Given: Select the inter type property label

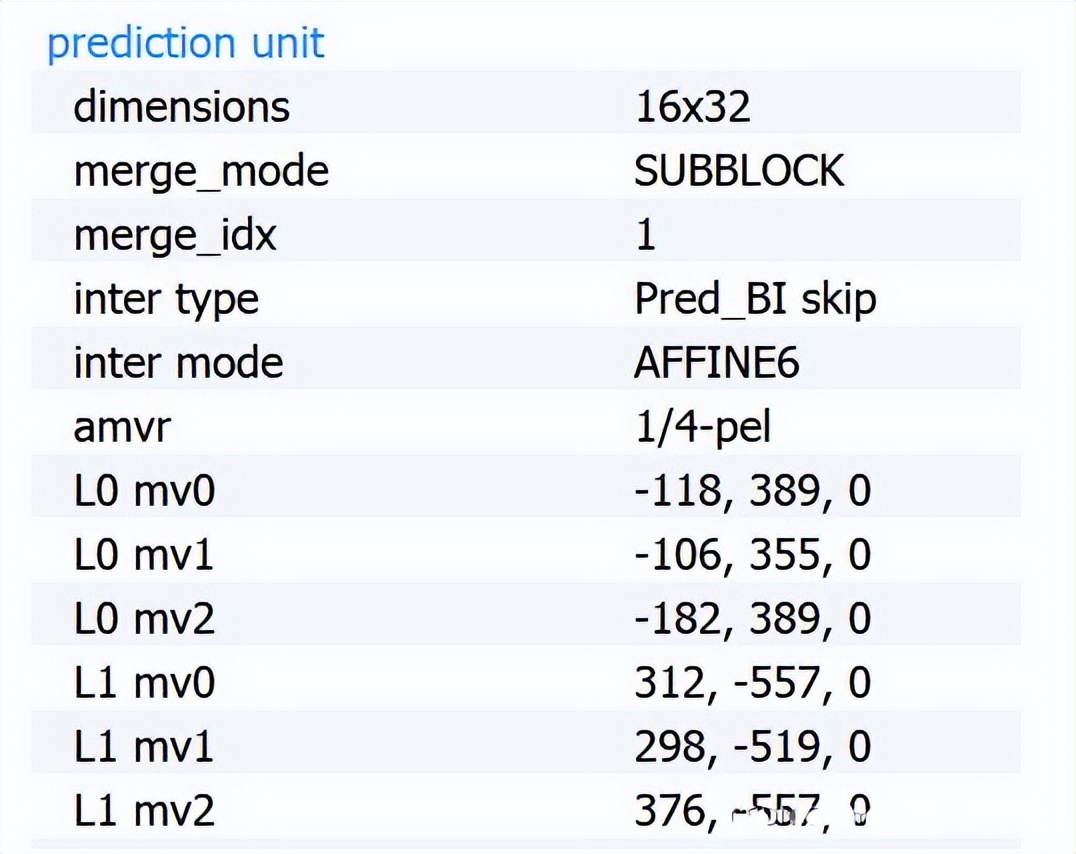Looking at the screenshot, I should click(166, 299).
